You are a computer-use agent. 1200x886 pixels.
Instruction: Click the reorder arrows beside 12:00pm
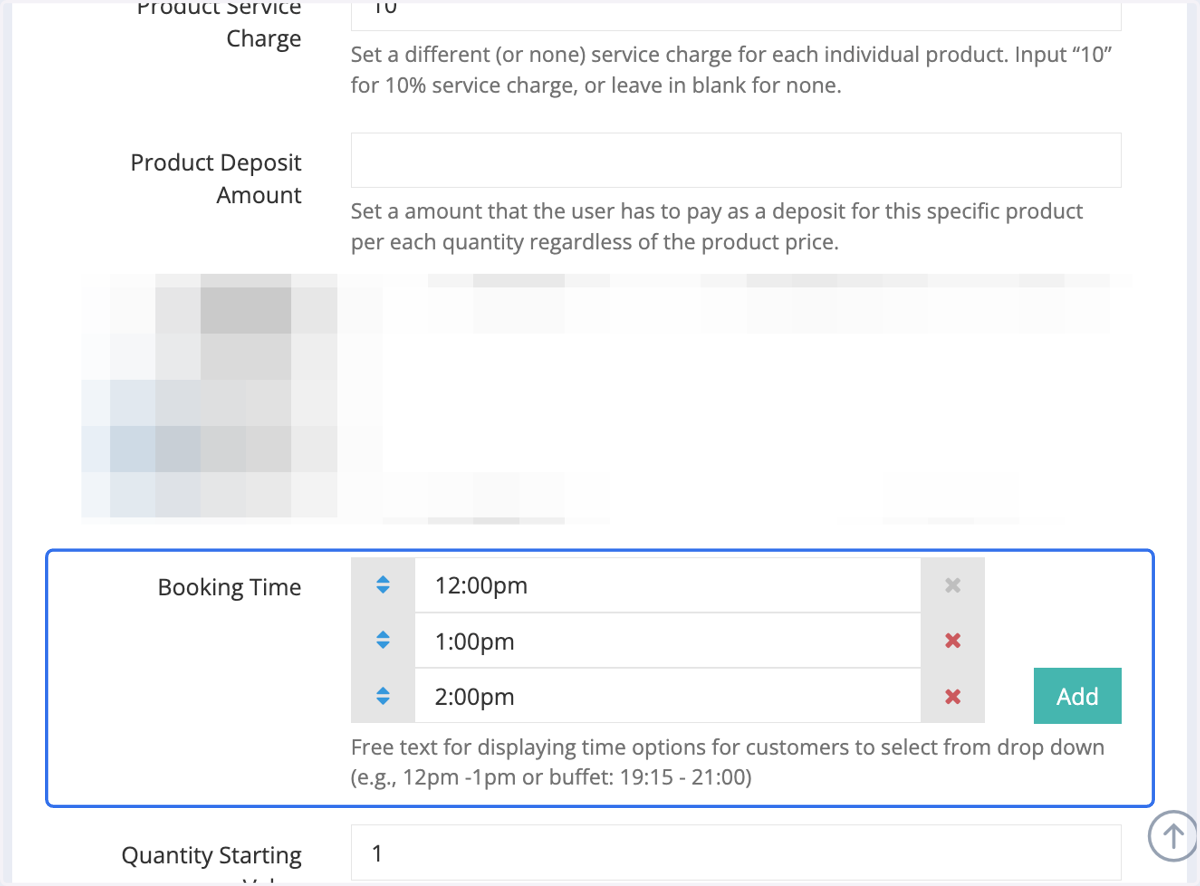(x=383, y=585)
